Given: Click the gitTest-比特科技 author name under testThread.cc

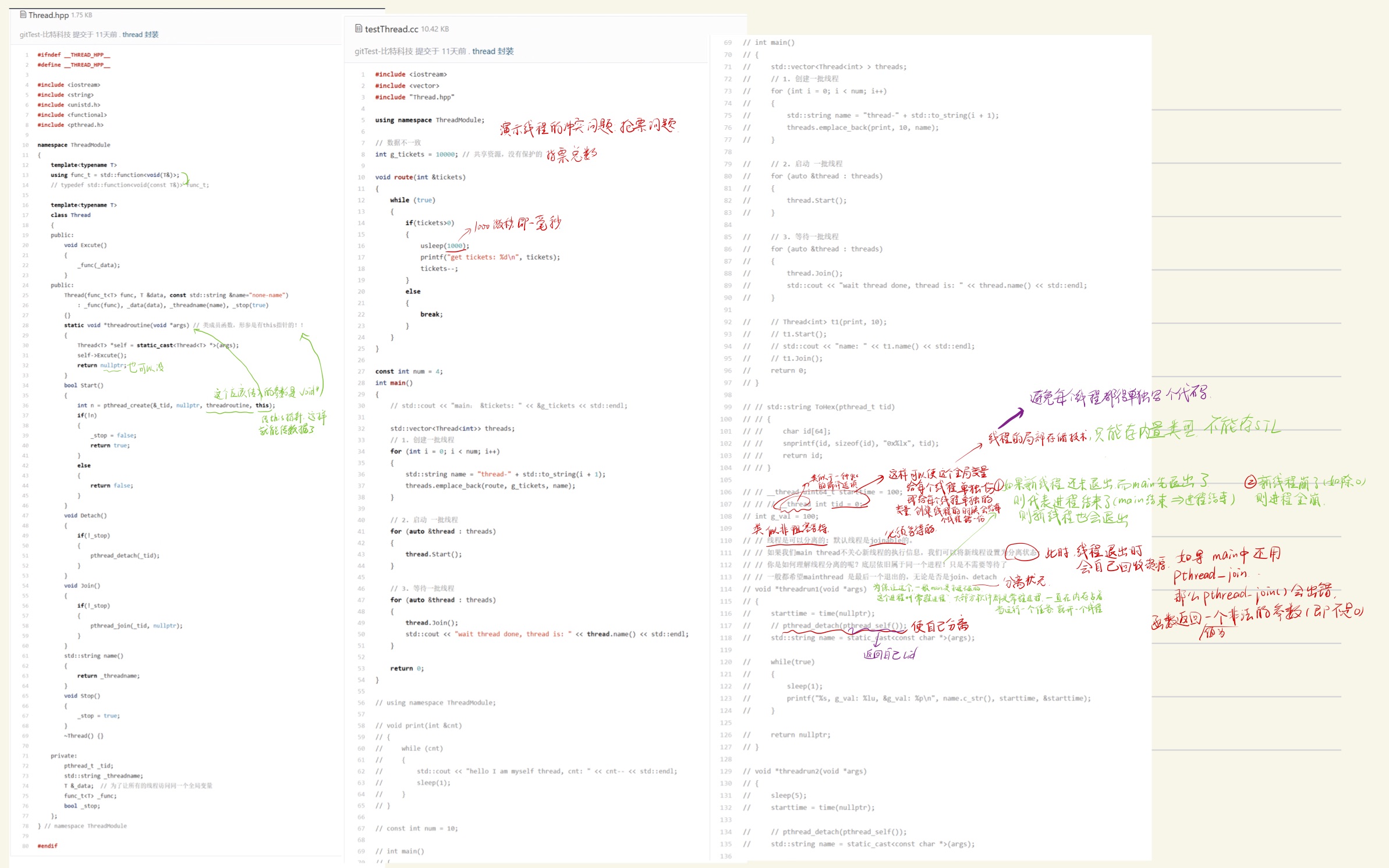Looking at the screenshot, I should click(384, 51).
